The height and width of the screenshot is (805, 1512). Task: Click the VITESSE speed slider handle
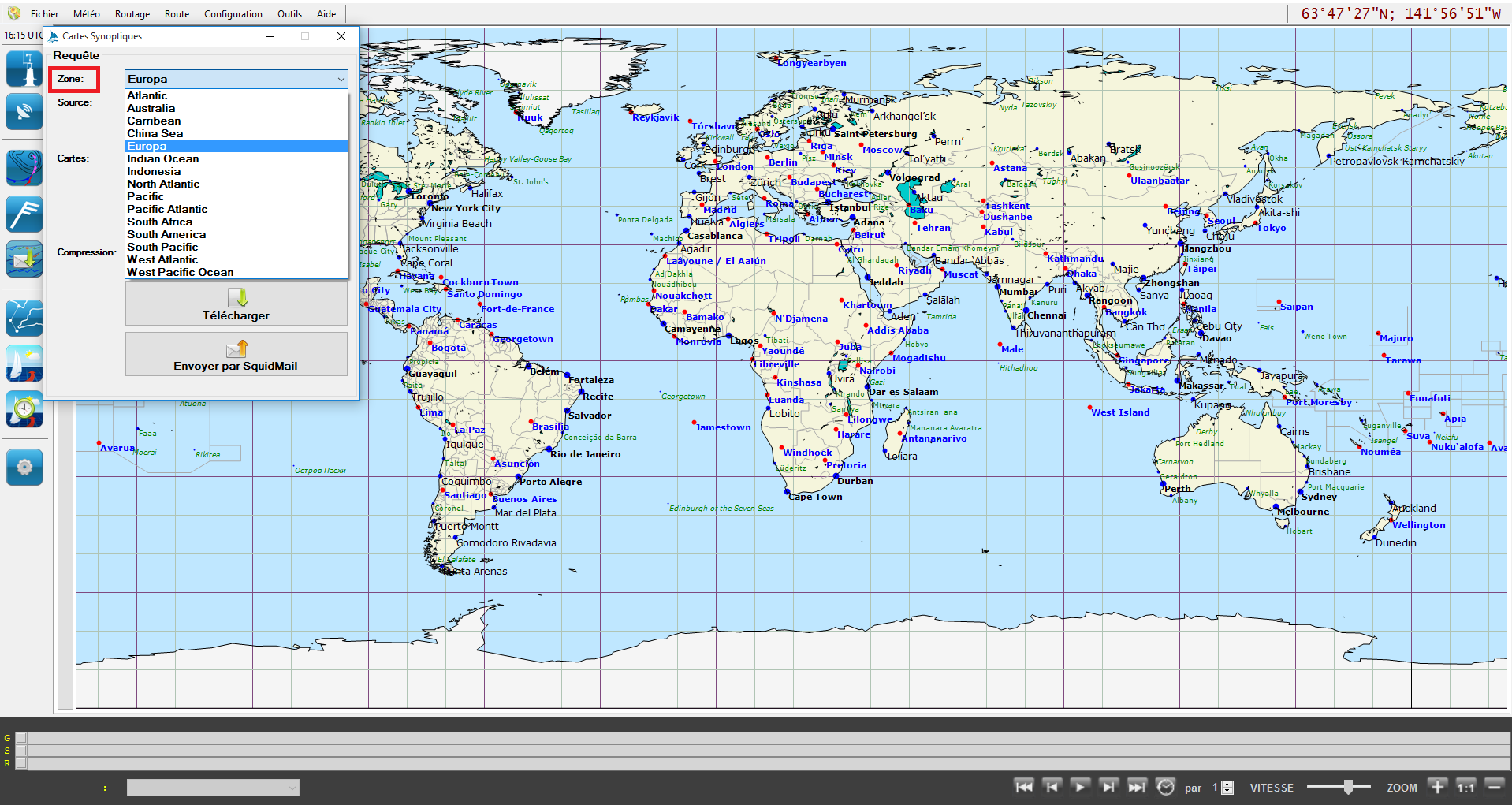point(1348,787)
